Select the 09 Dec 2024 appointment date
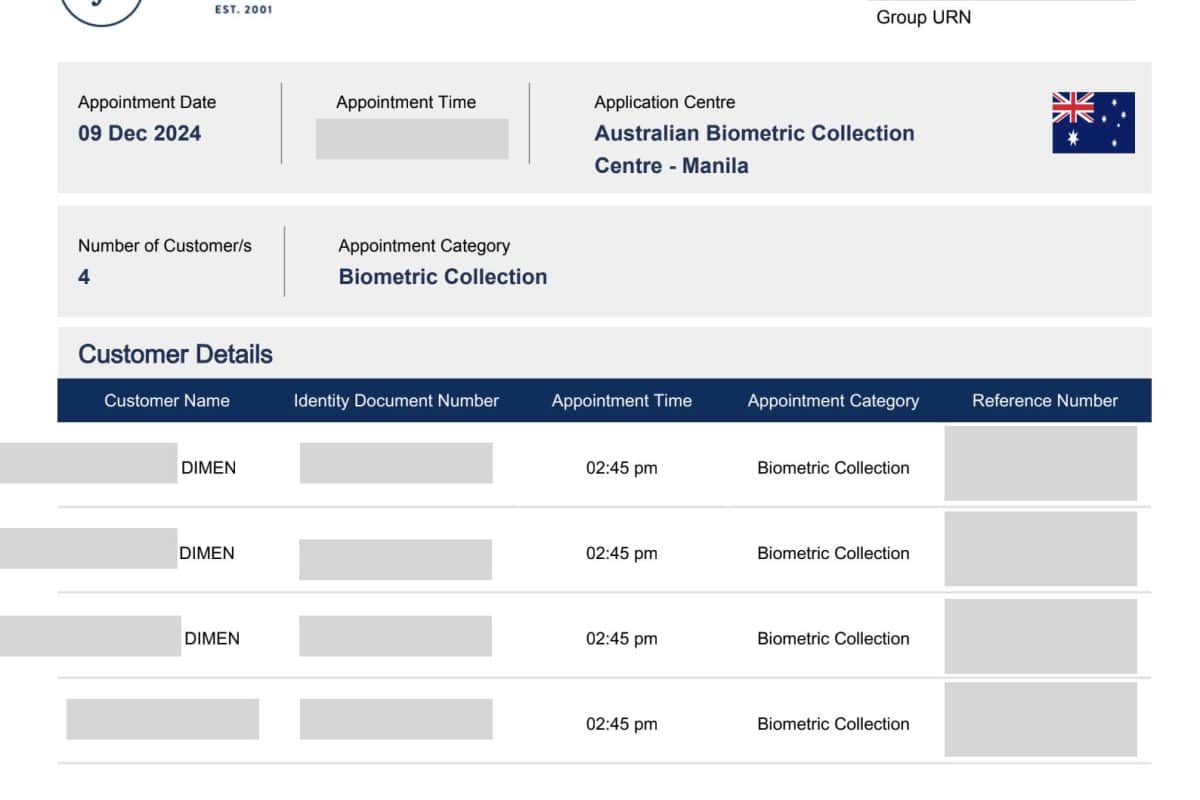 [139, 133]
